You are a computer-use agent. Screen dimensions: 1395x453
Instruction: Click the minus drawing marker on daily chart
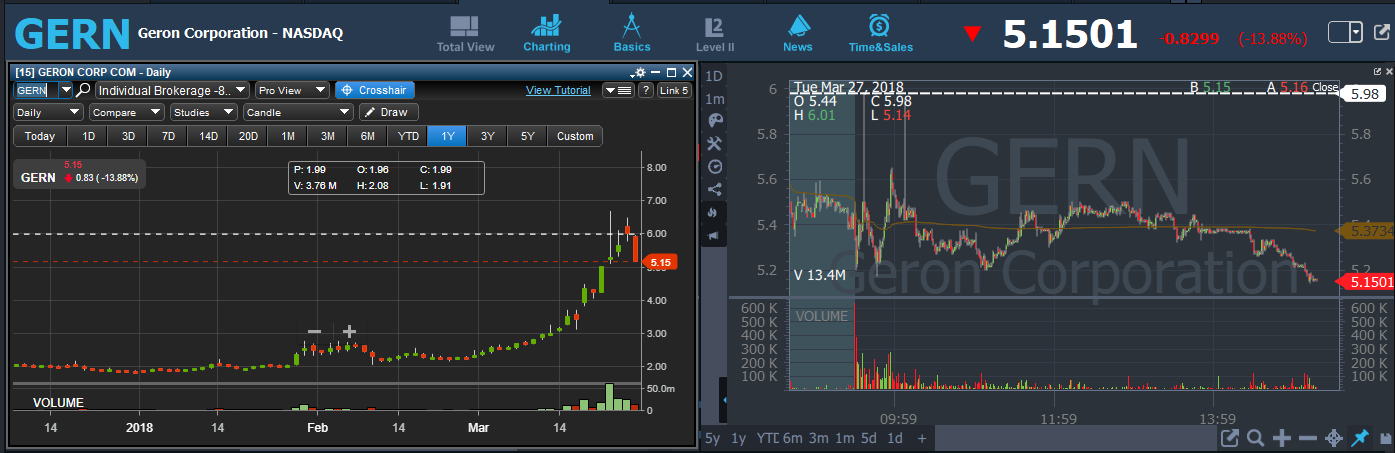[314, 331]
